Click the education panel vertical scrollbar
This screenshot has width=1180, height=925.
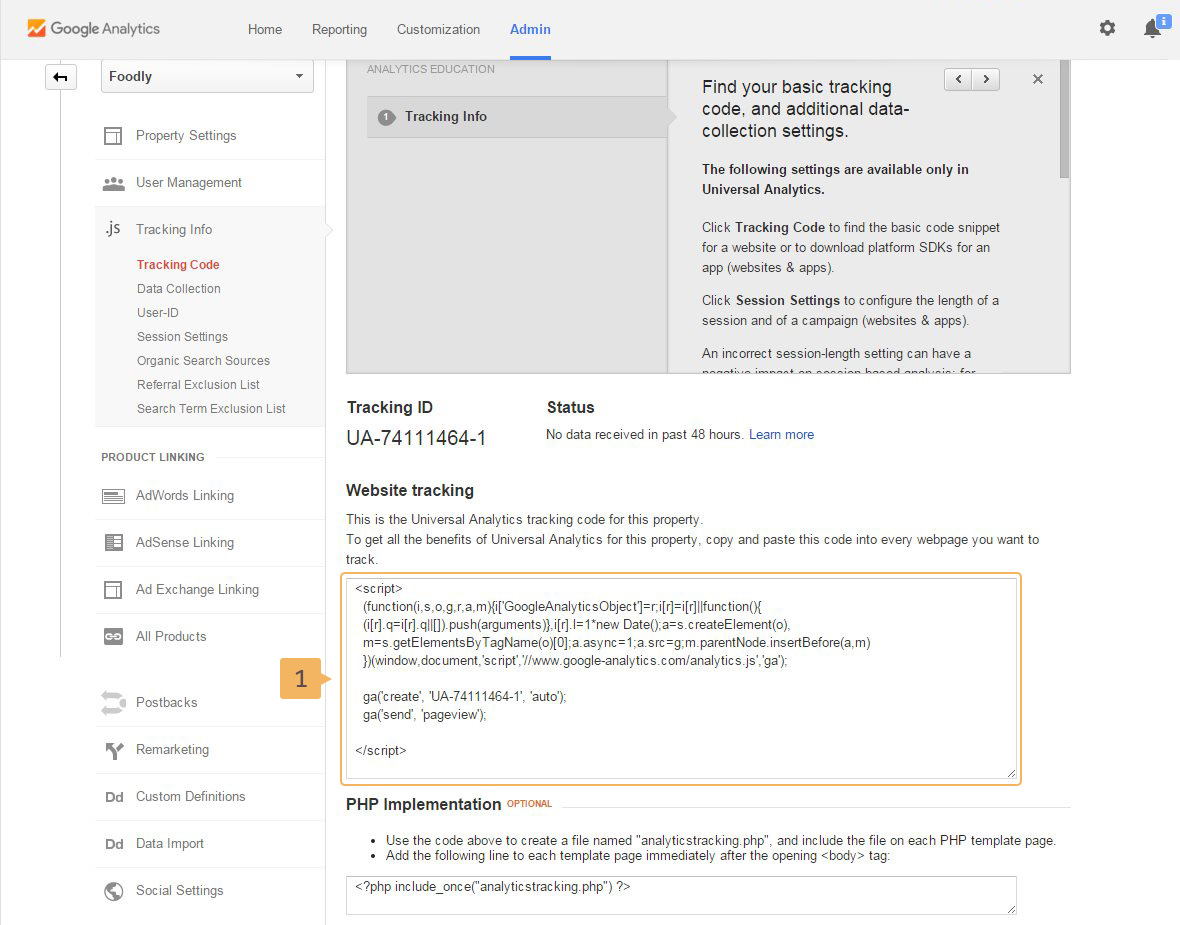point(1064,120)
